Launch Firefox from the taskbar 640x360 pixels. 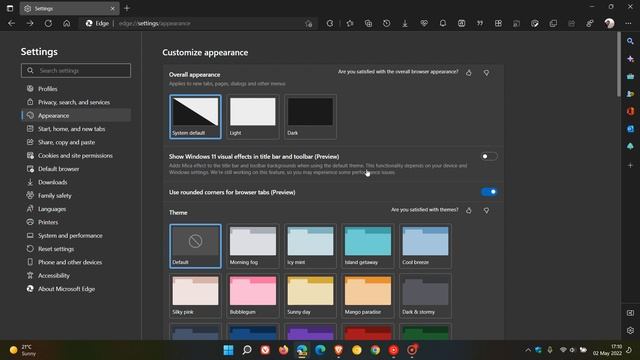pyautogui.click(x=284, y=350)
